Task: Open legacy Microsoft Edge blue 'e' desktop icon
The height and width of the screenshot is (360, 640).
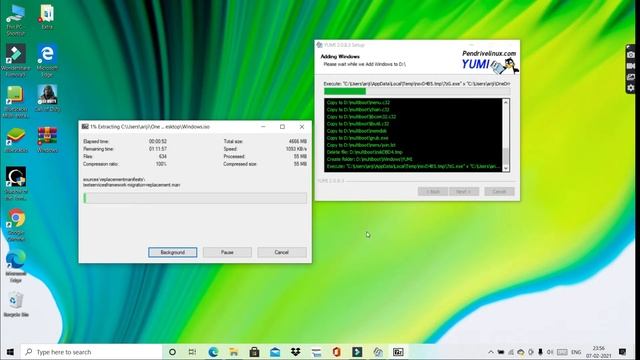Action: (47, 60)
